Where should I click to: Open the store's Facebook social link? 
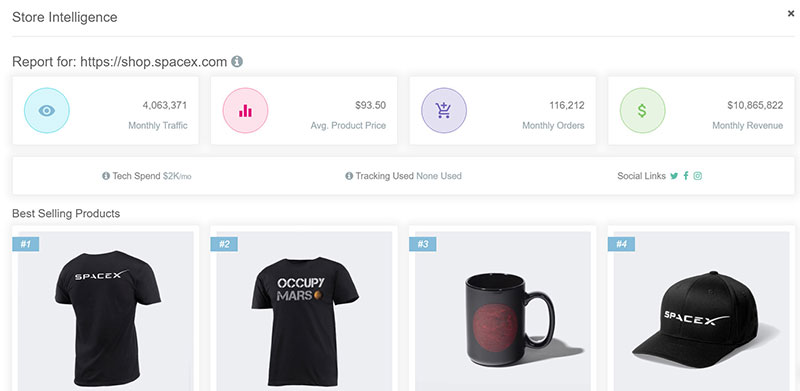pyautogui.click(x=686, y=176)
